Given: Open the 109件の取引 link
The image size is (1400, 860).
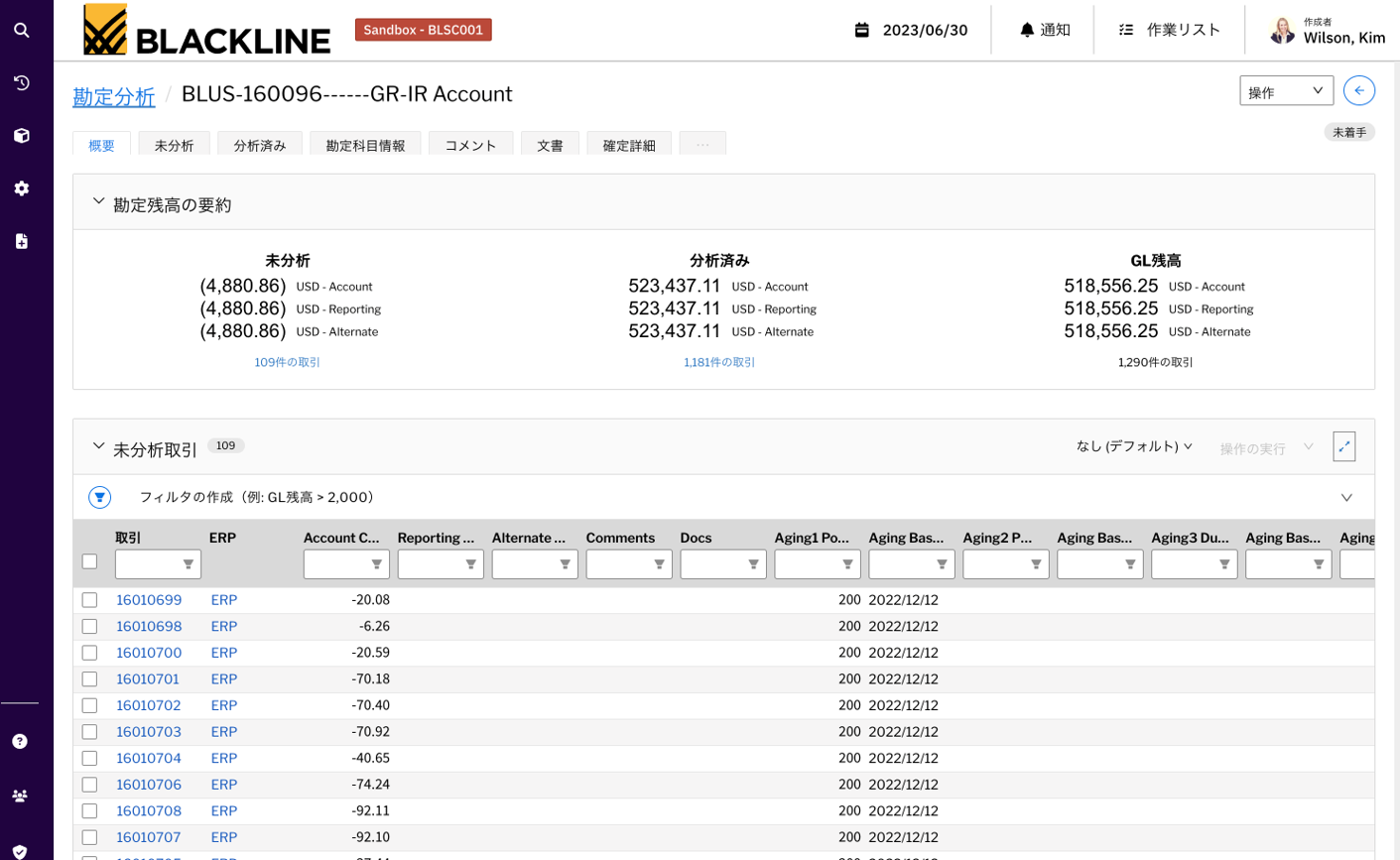Looking at the screenshot, I should point(287,362).
